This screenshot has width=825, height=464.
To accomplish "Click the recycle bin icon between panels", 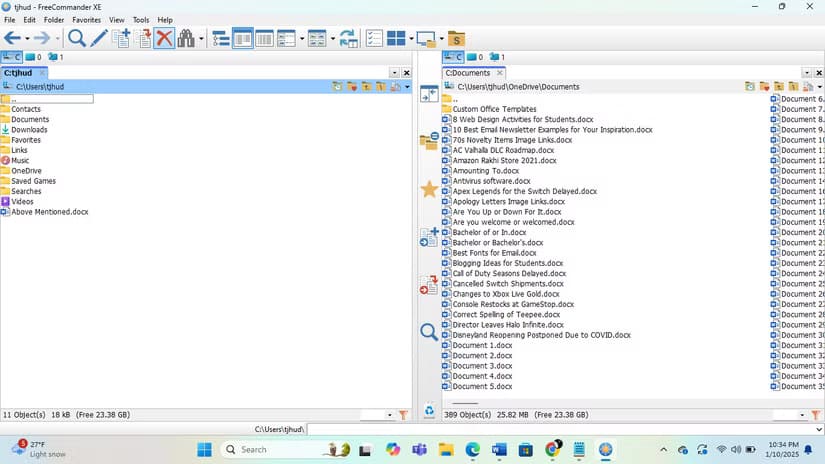I will click(x=429, y=410).
